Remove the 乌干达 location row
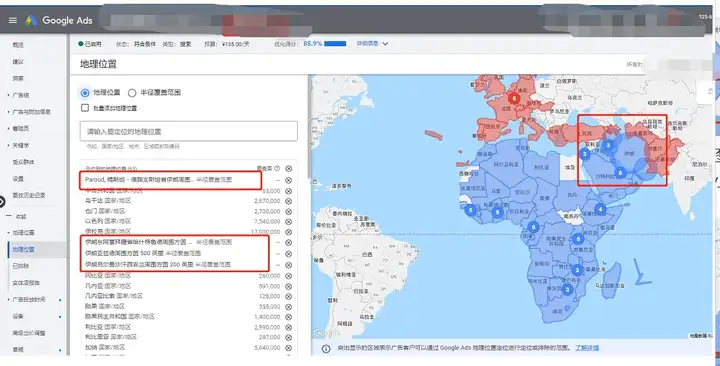This screenshot has width=720, height=366. coord(288,201)
